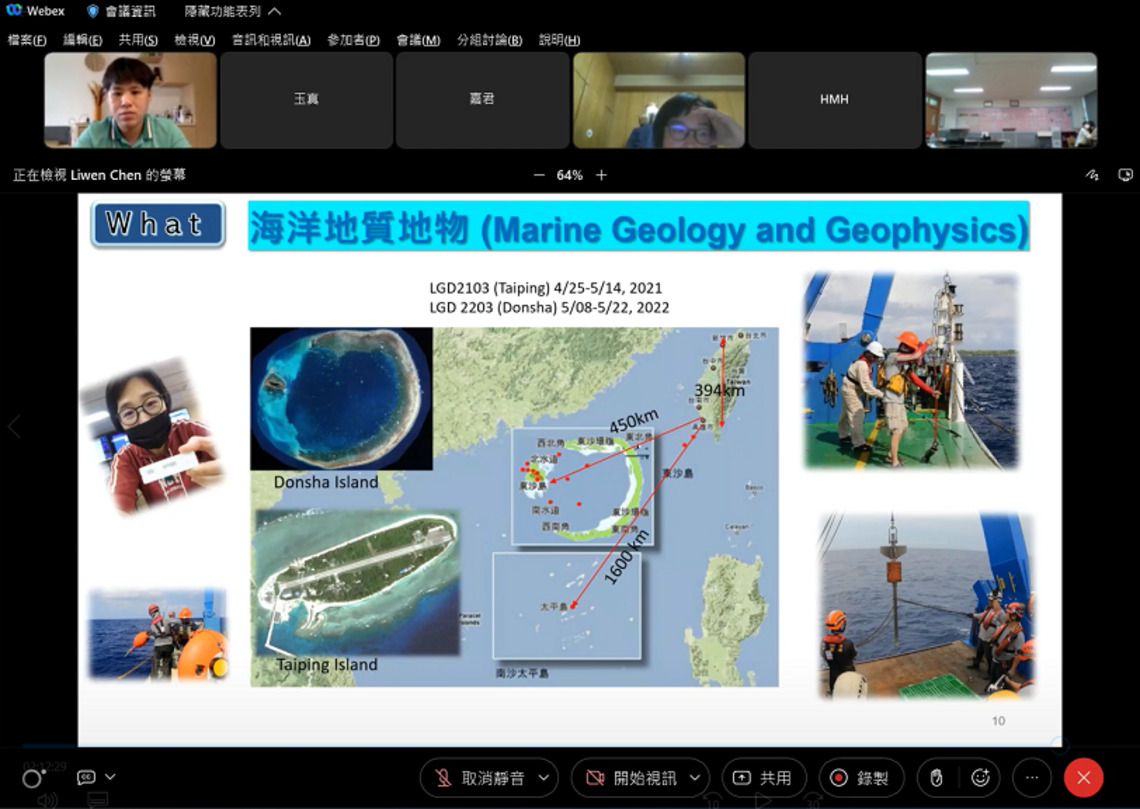
Task: Open the Webex Assistant circle icon
Action: [32, 778]
